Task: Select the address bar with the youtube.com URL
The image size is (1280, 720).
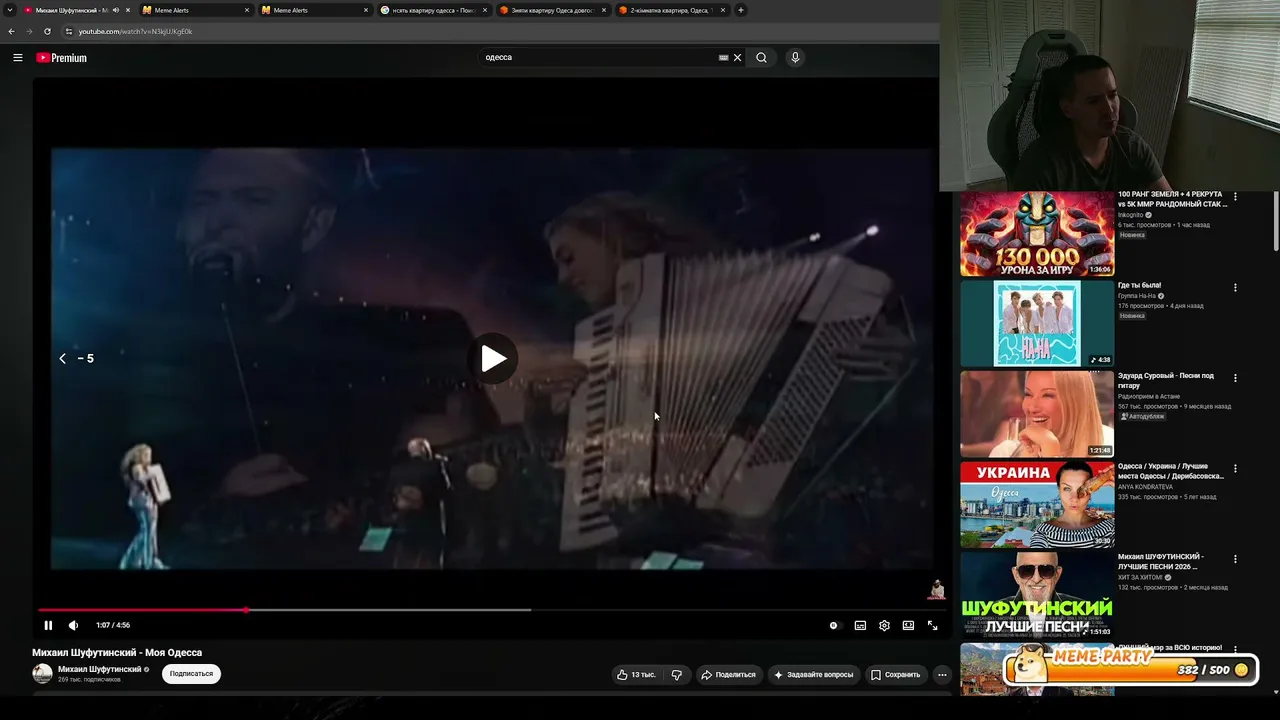Action: tap(136, 31)
